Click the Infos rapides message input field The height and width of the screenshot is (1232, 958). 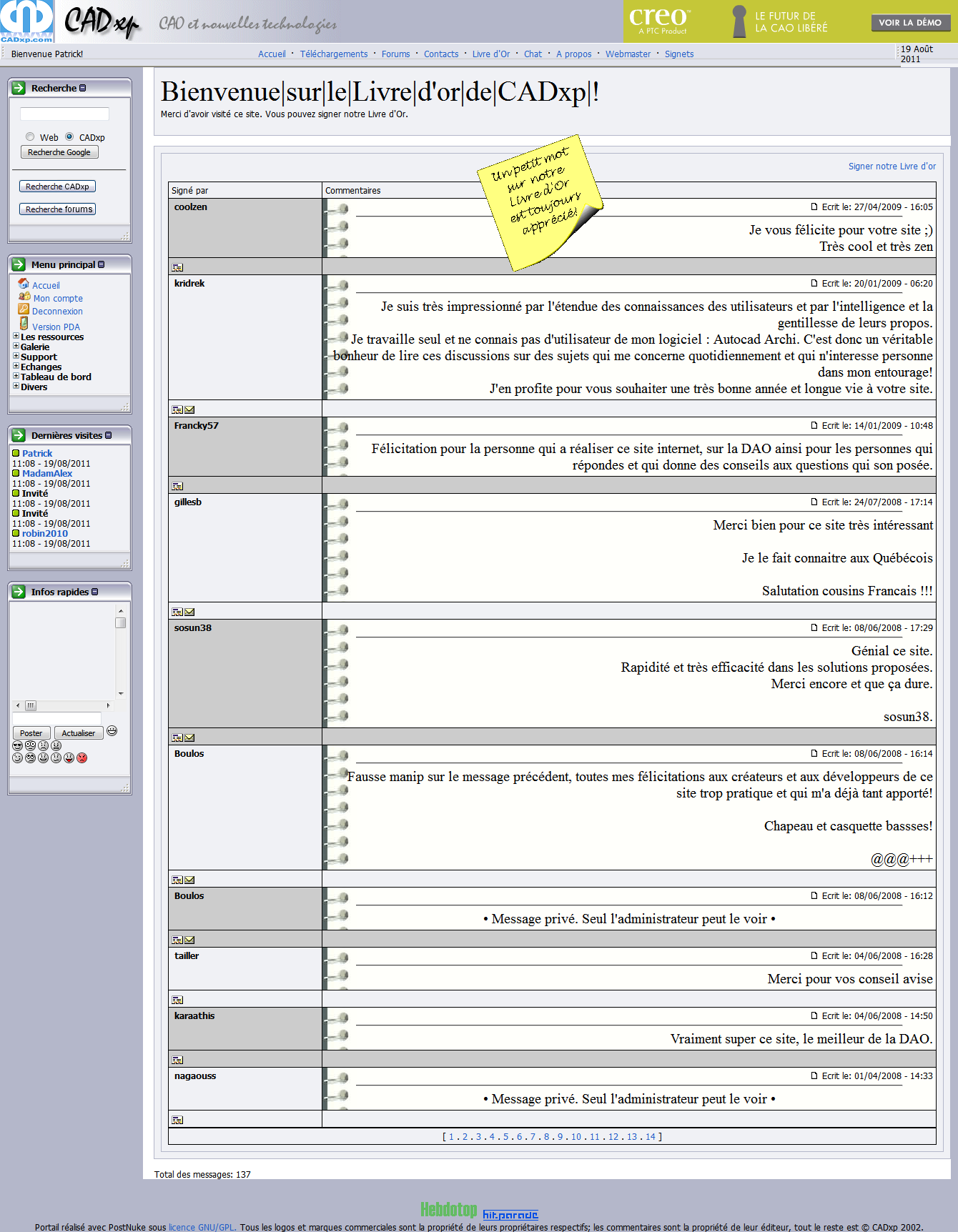[x=57, y=718]
